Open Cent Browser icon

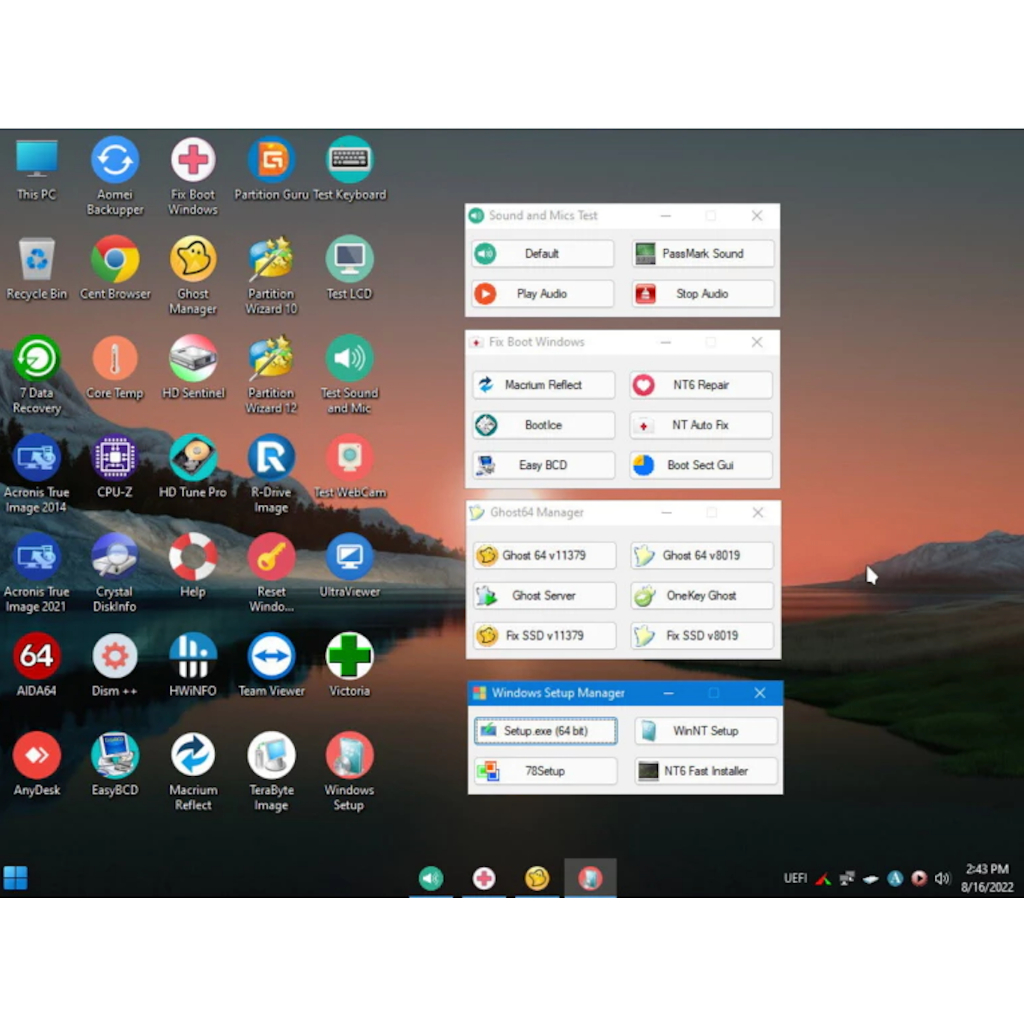click(x=115, y=267)
